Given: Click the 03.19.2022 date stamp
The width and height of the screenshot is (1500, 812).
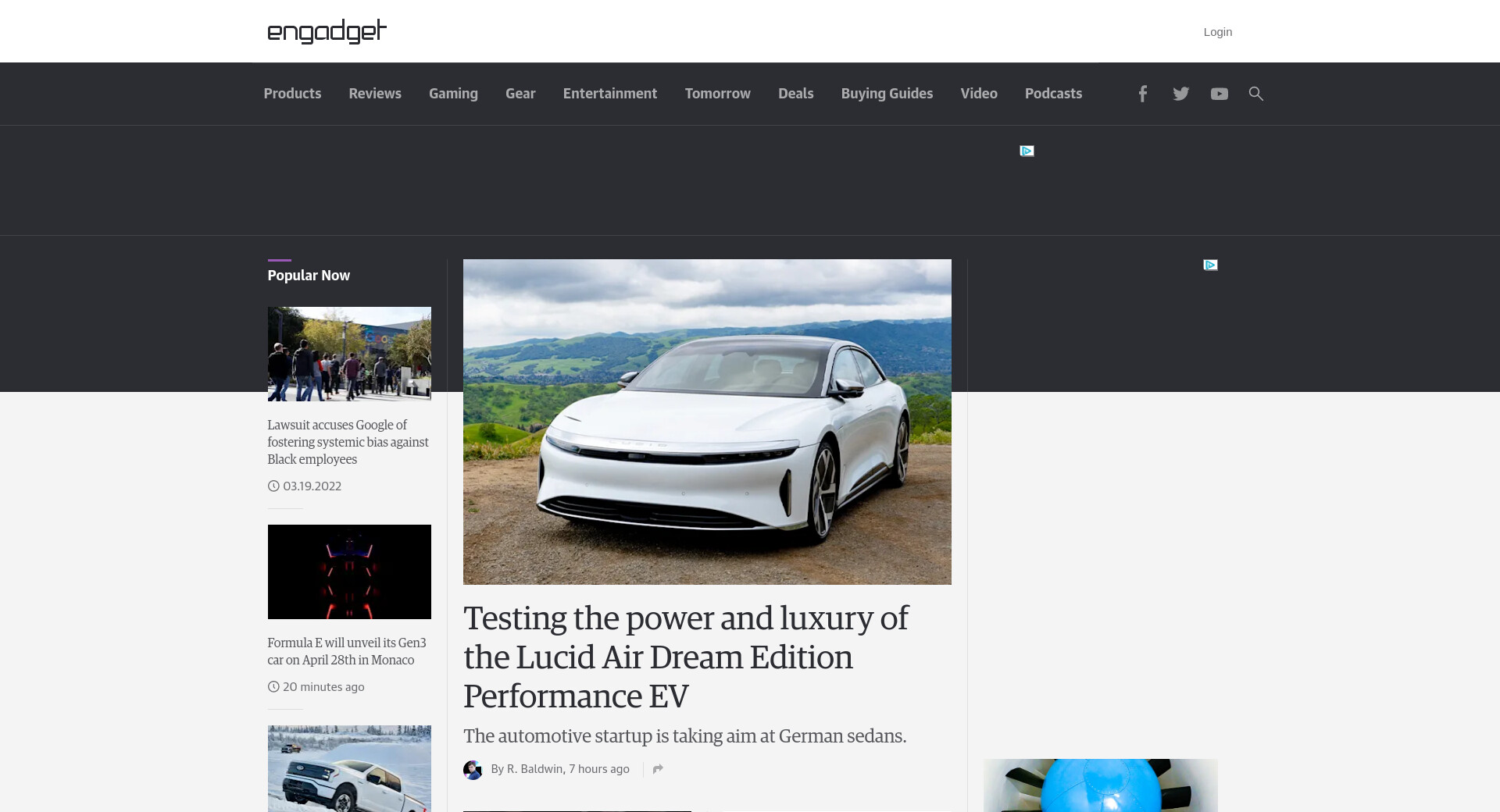Looking at the screenshot, I should click(312, 486).
